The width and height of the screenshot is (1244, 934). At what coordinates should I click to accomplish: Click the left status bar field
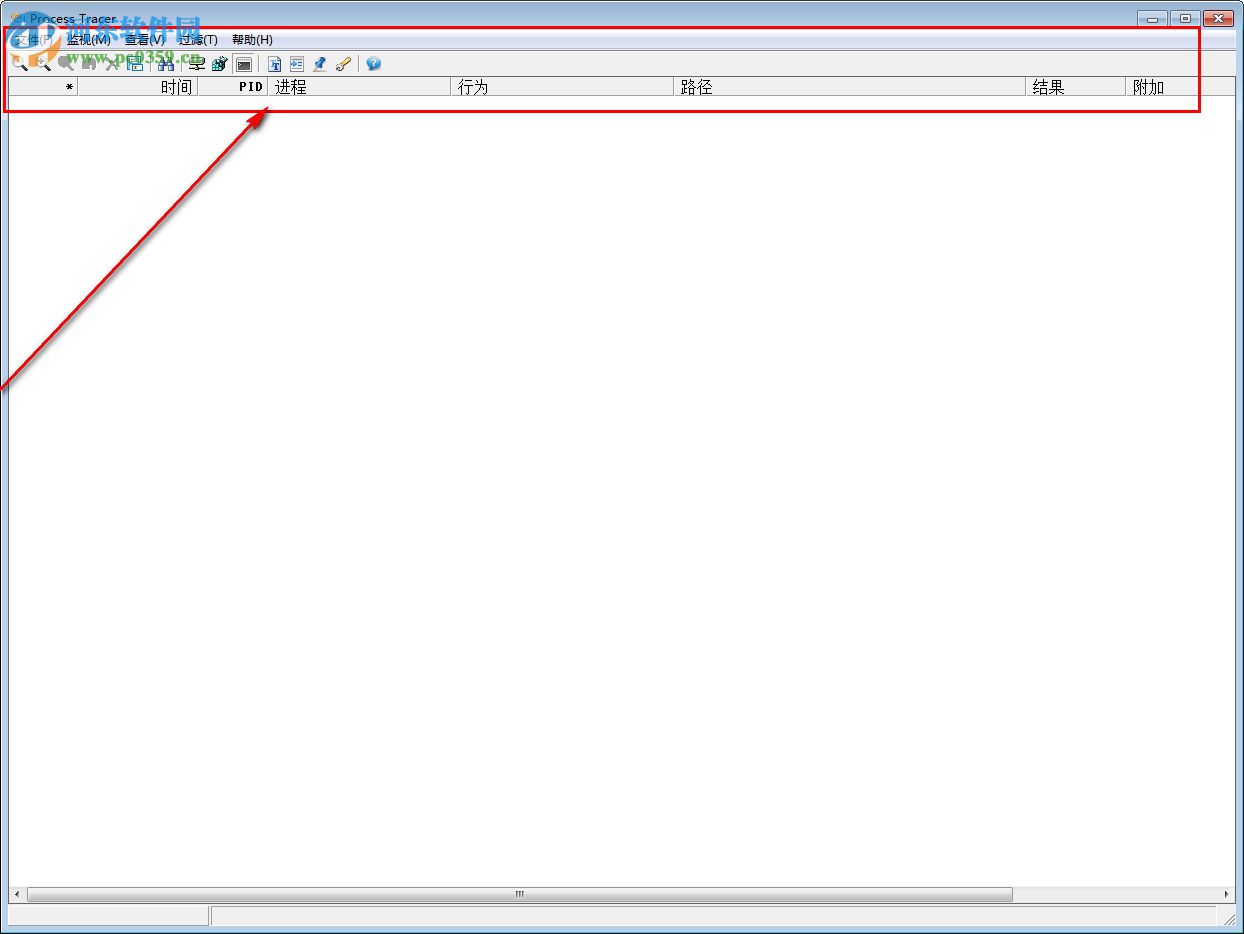[x=105, y=915]
